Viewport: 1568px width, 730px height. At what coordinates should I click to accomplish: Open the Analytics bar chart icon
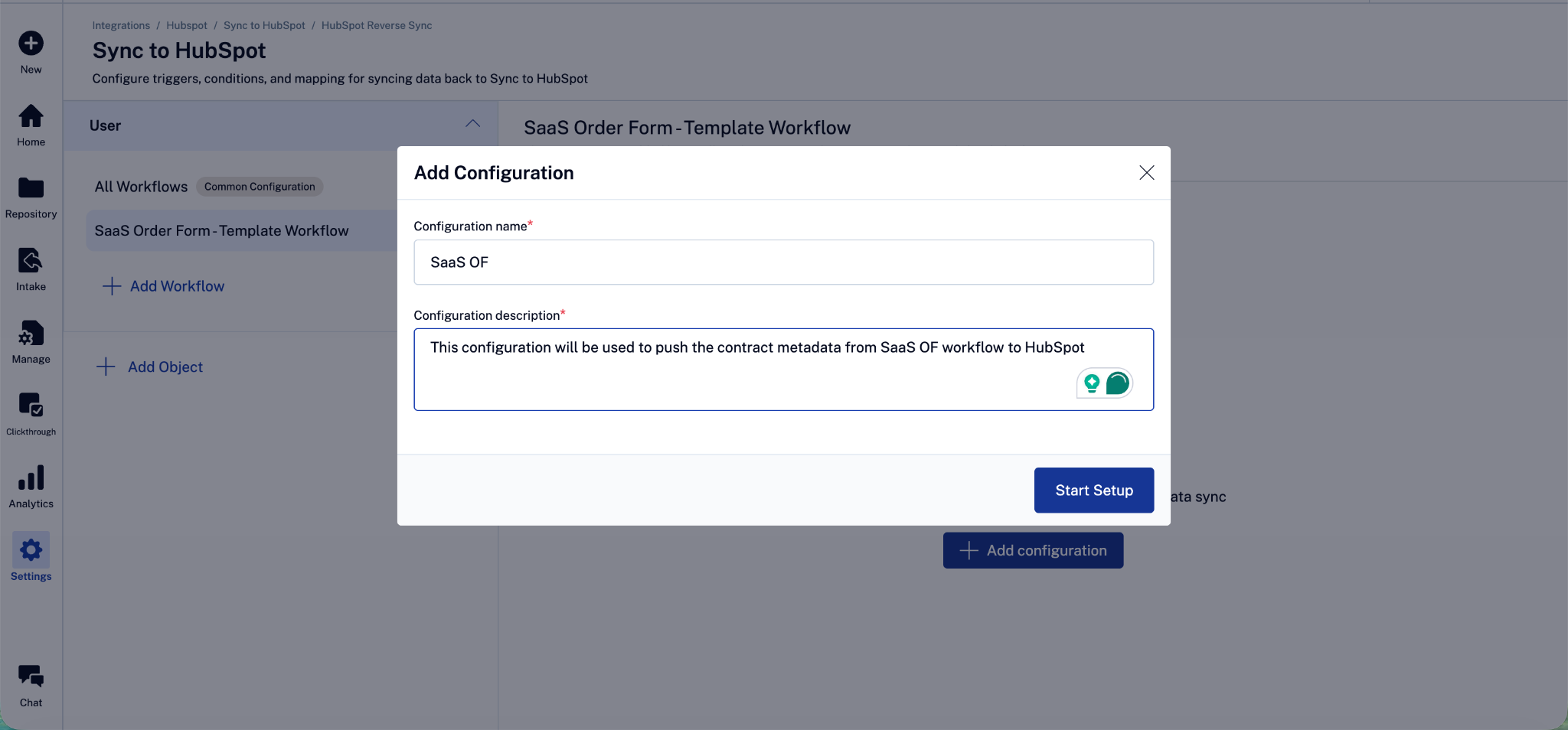[x=31, y=479]
